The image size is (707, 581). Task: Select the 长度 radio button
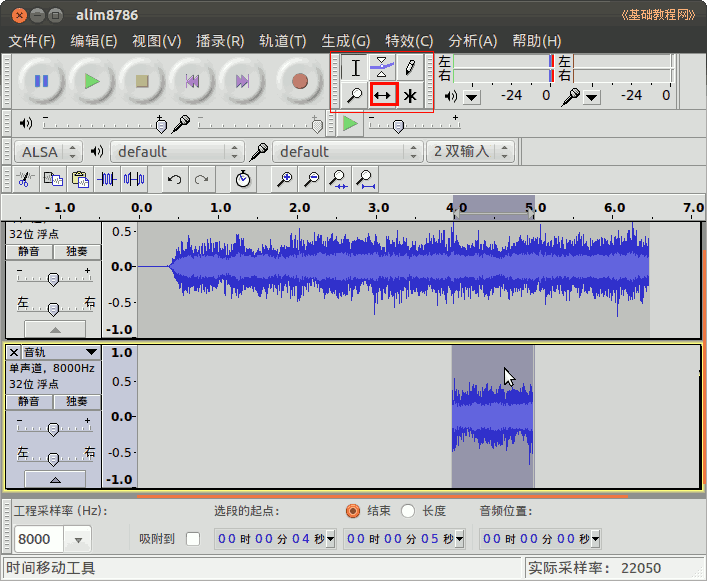[408, 511]
